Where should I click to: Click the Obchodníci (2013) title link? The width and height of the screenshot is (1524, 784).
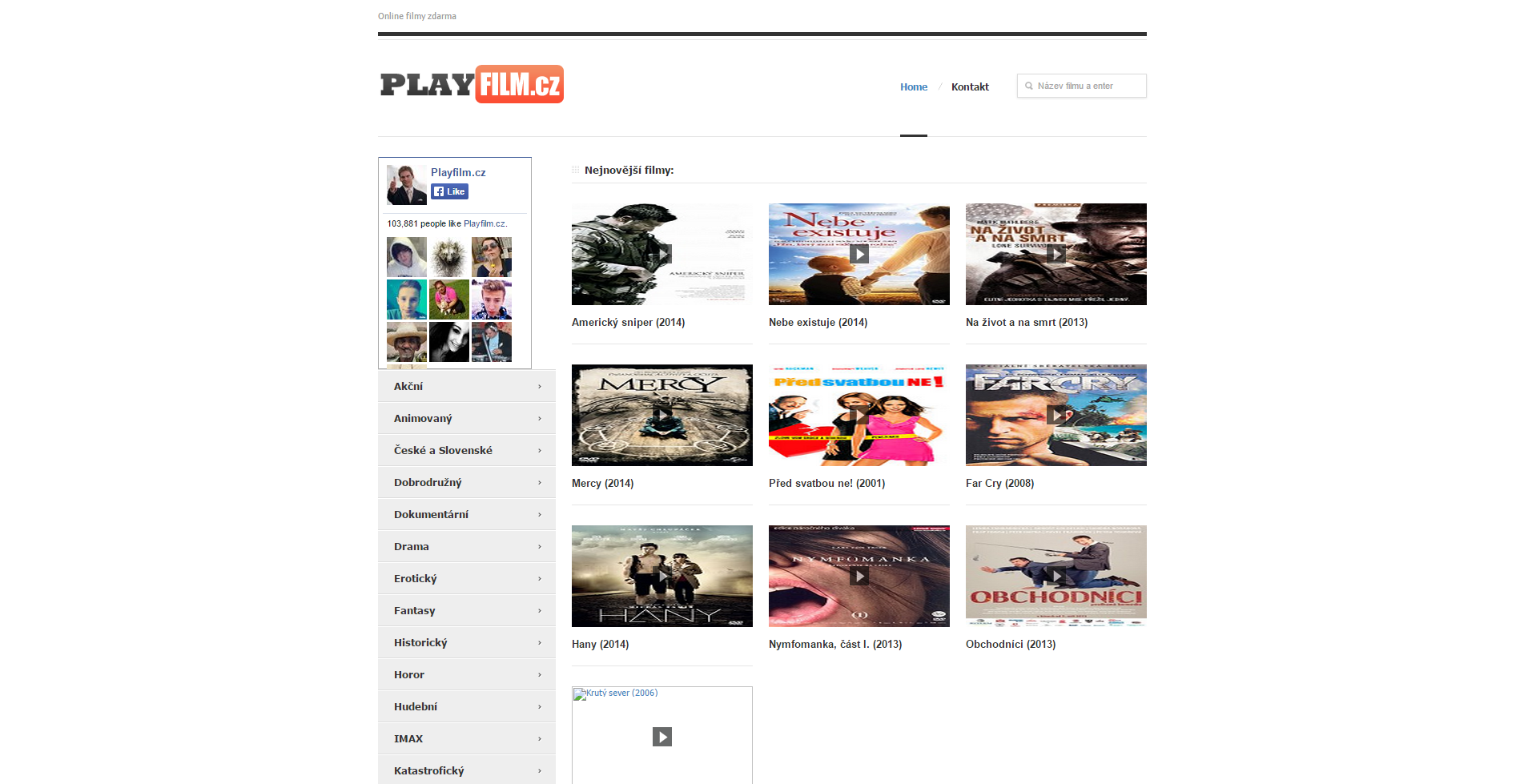1011,644
